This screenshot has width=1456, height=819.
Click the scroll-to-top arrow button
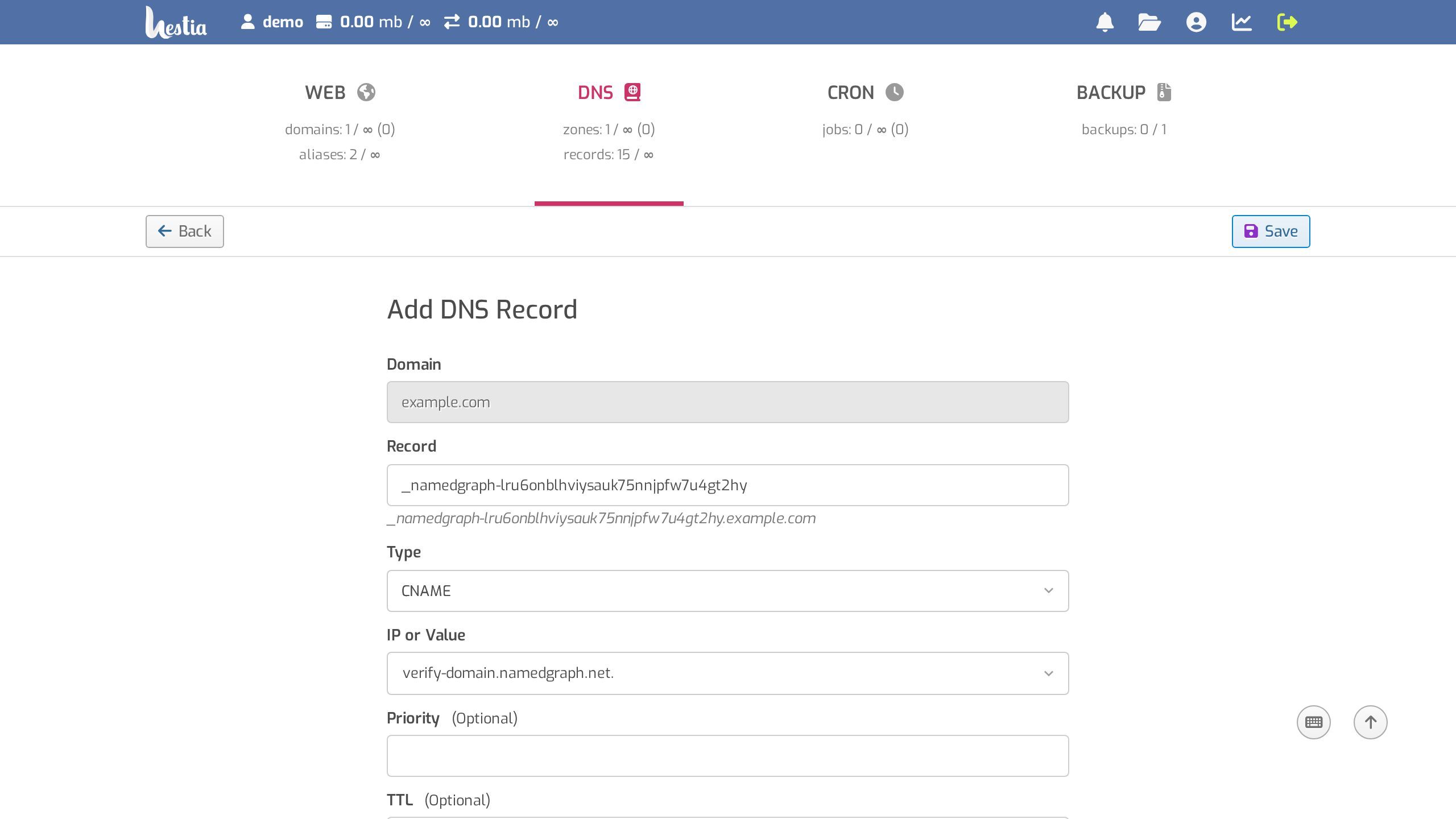click(x=1370, y=722)
